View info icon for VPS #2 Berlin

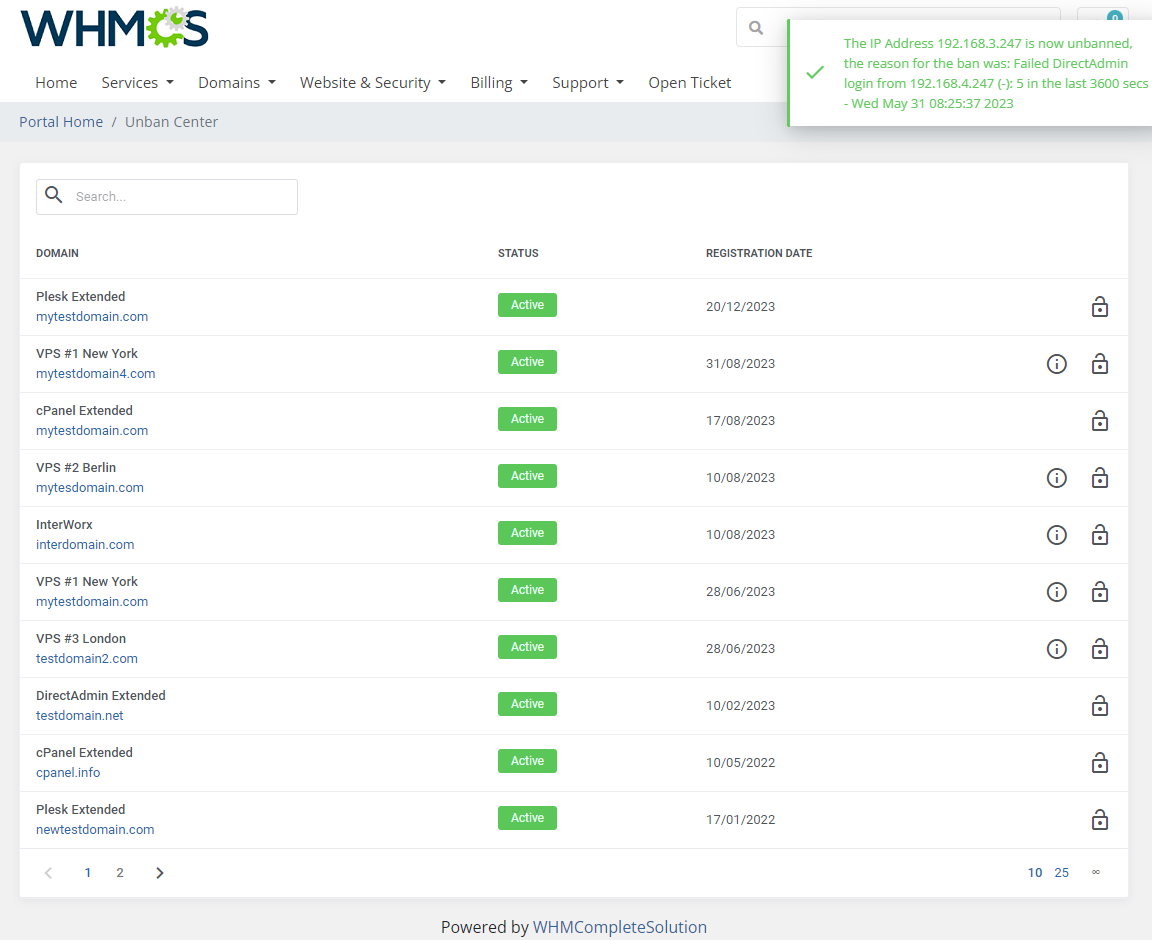pos(1057,478)
